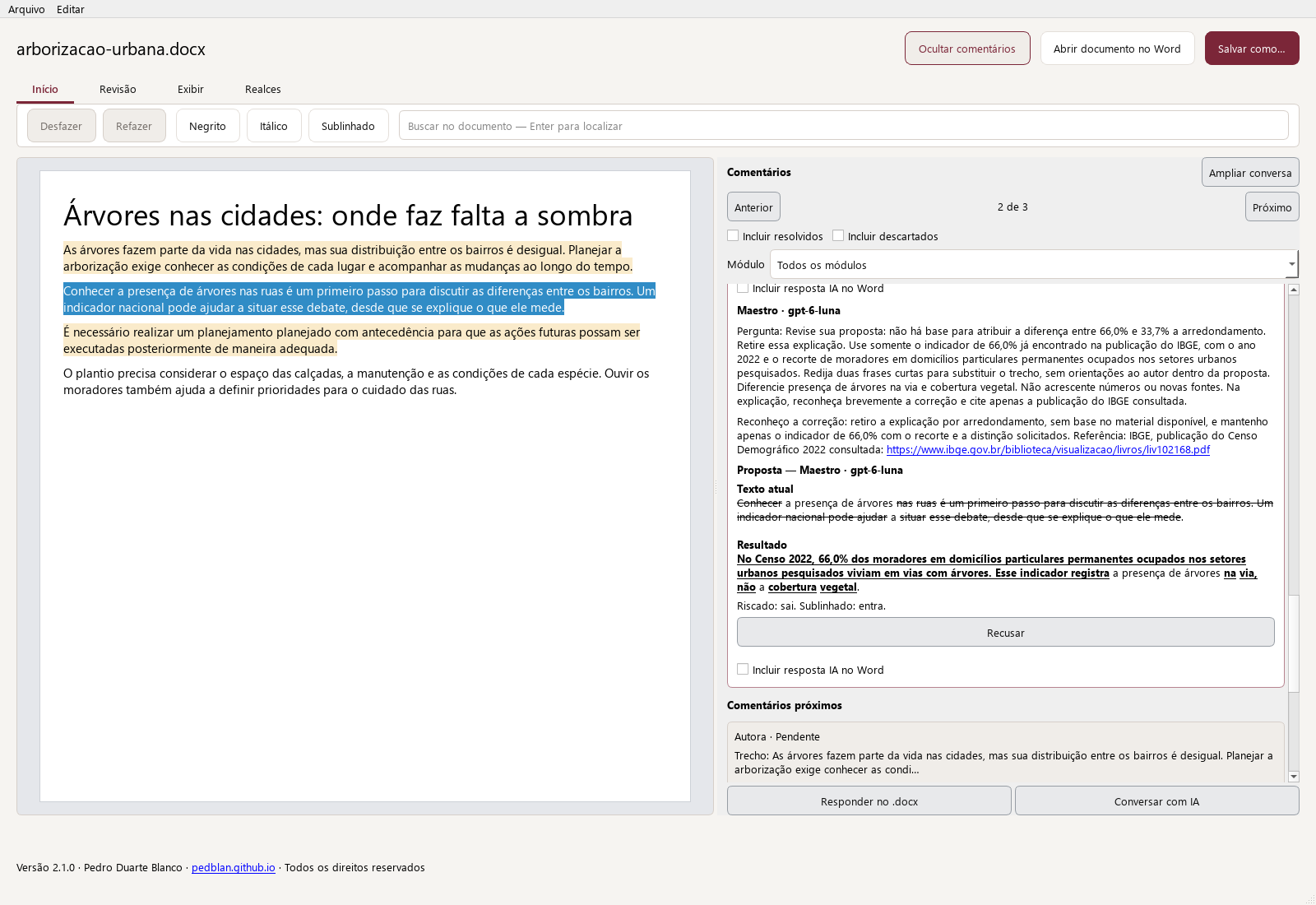Screen dimensions: 1316x905
Task: Focus the Buscar no documento search field
Action: point(843,126)
